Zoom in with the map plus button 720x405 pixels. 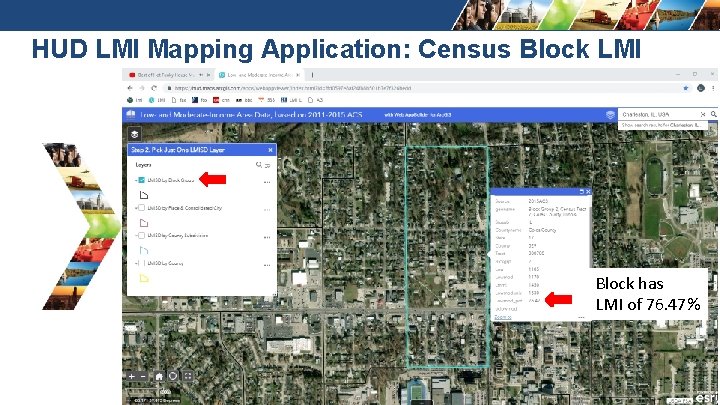(x=132, y=376)
